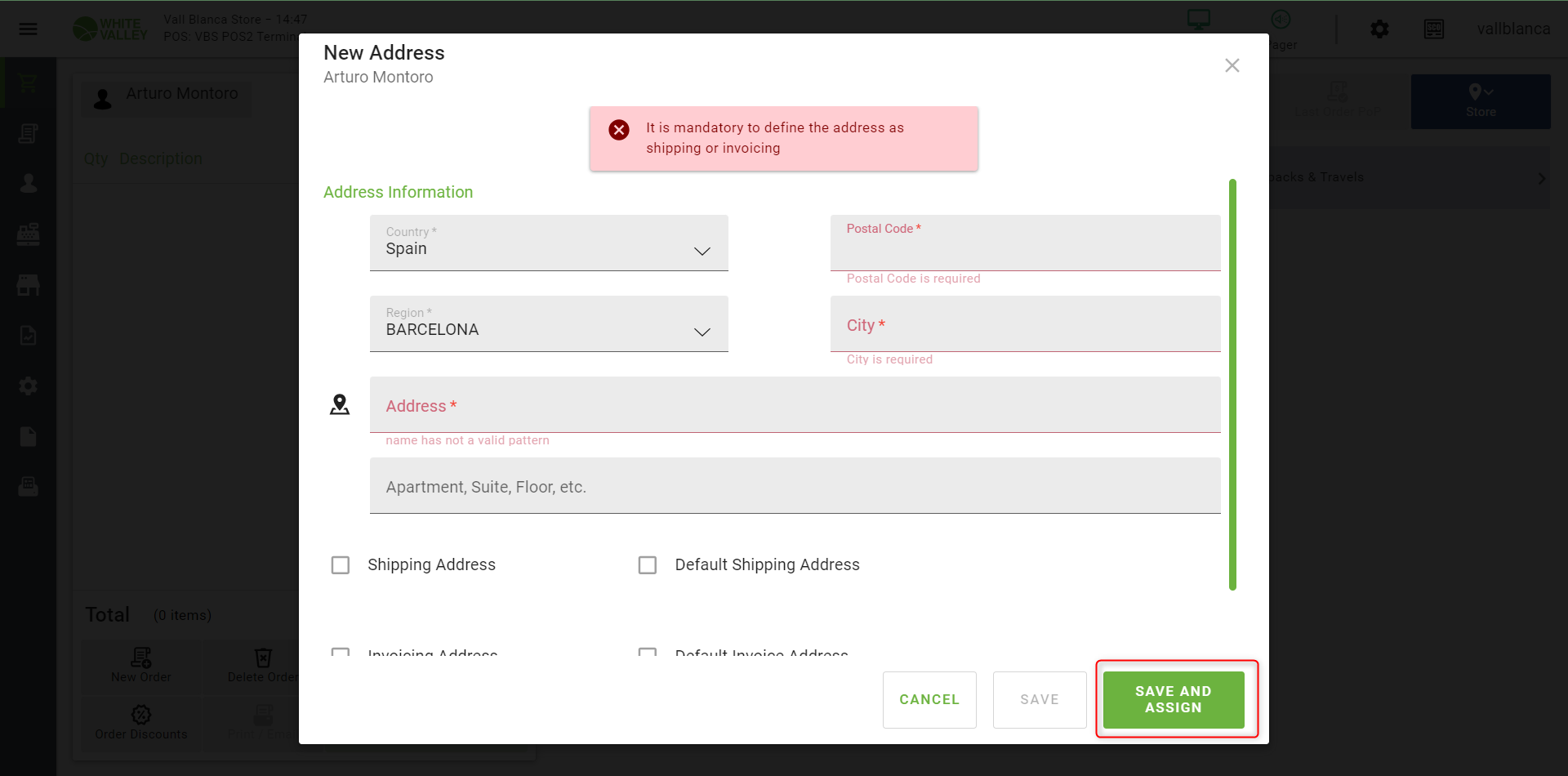
Task: Open the Country dropdown showing Spain
Action: [548, 243]
